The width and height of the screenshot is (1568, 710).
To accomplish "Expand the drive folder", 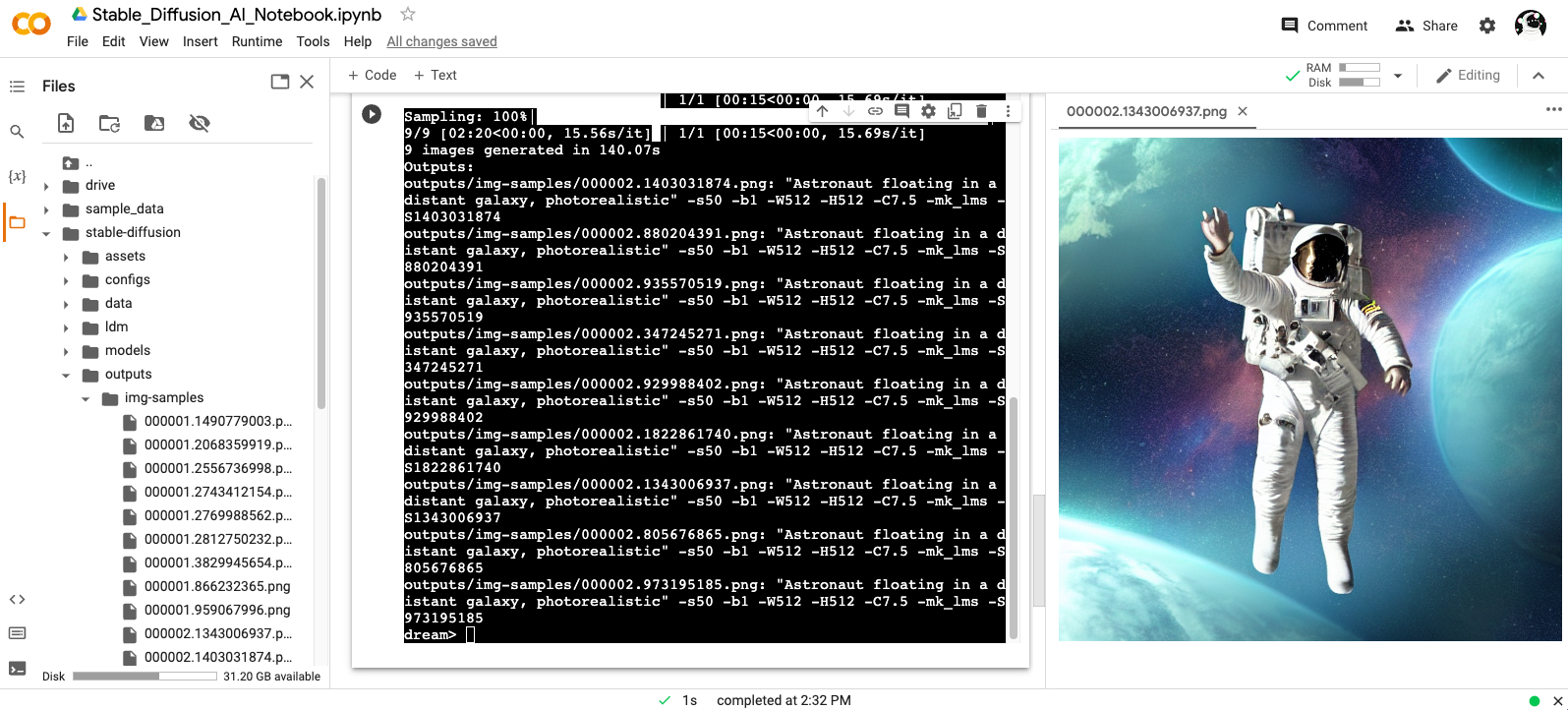I will pos(46,186).
